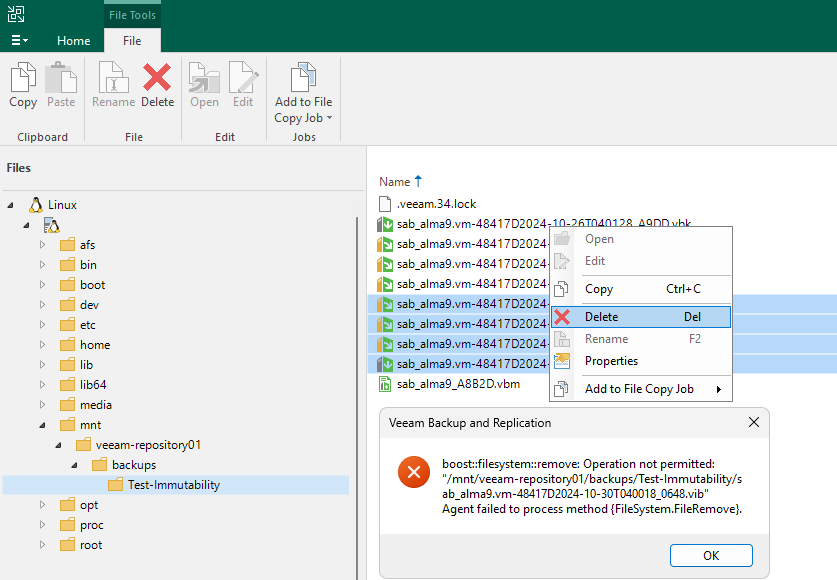Image resolution: width=837 pixels, height=580 pixels.
Task: Select the Test-Immutability folder
Action: coord(160,484)
